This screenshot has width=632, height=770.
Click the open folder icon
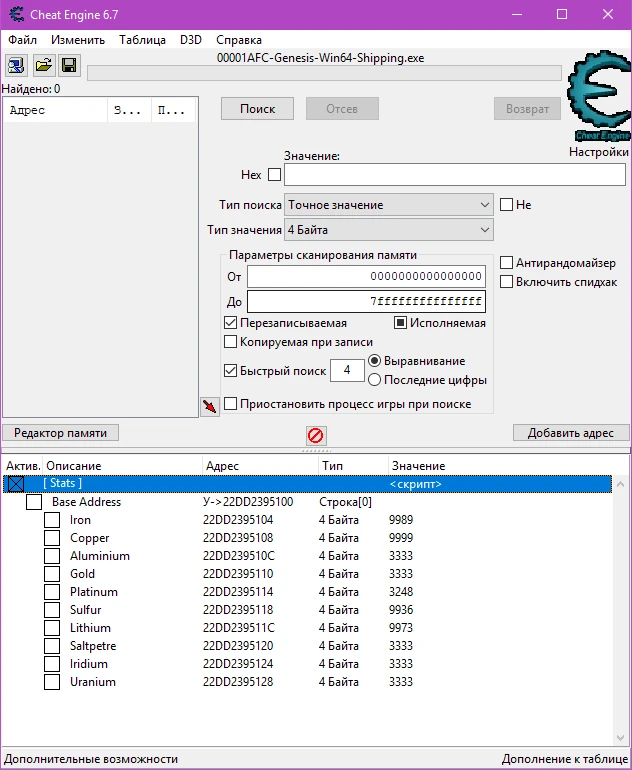tap(43, 65)
